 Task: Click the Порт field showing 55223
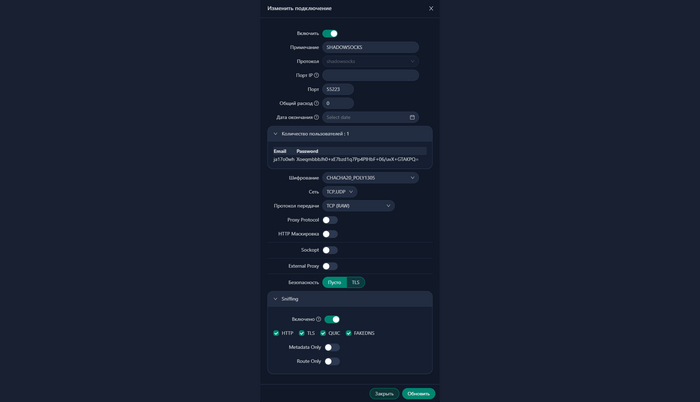click(338, 89)
